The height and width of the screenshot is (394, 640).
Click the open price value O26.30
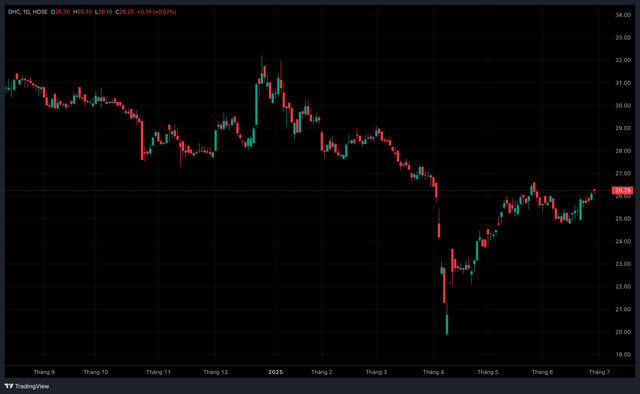tap(60, 12)
